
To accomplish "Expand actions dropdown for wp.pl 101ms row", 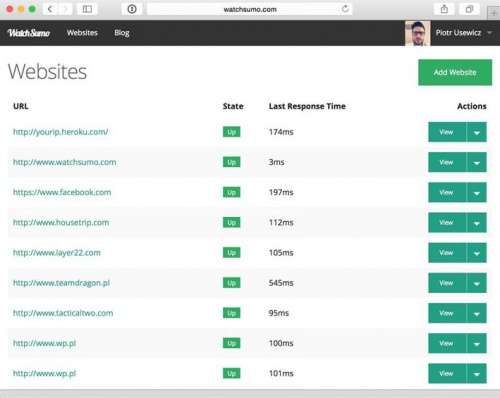I will pos(477,373).
